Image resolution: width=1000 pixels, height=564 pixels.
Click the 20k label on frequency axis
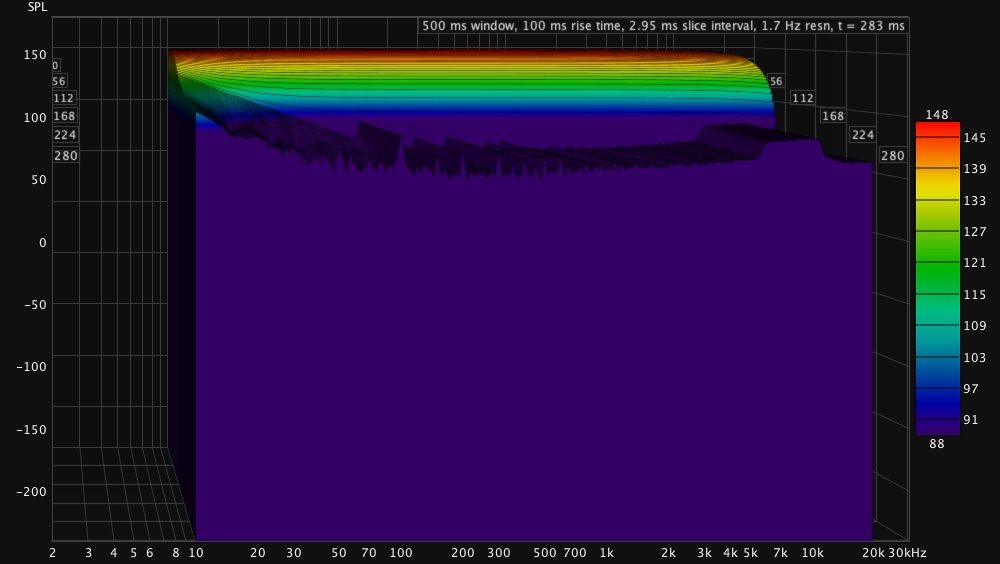point(874,553)
